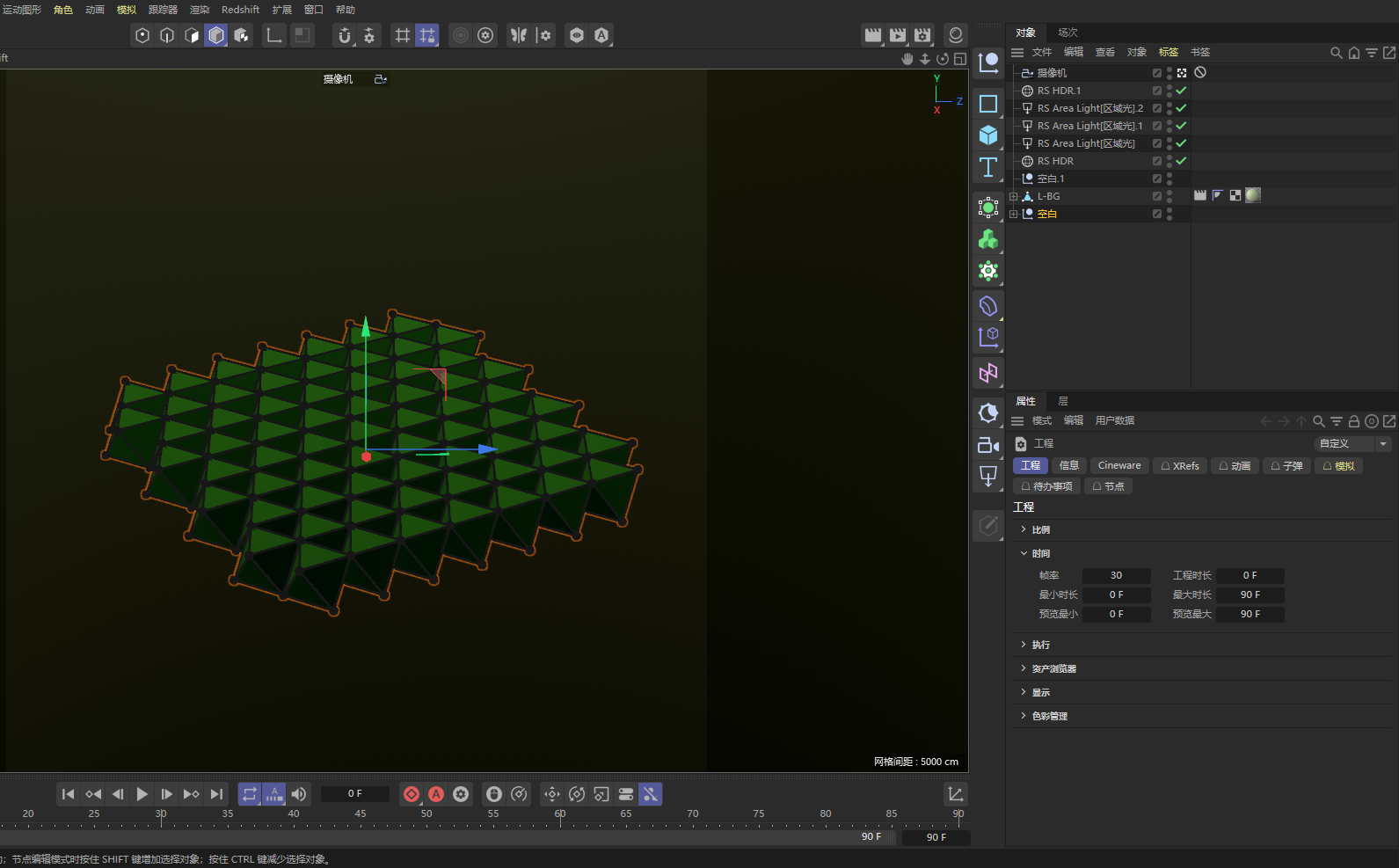1399x868 pixels.
Task: Click the Light object icon in side palette
Action: (x=988, y=478)
